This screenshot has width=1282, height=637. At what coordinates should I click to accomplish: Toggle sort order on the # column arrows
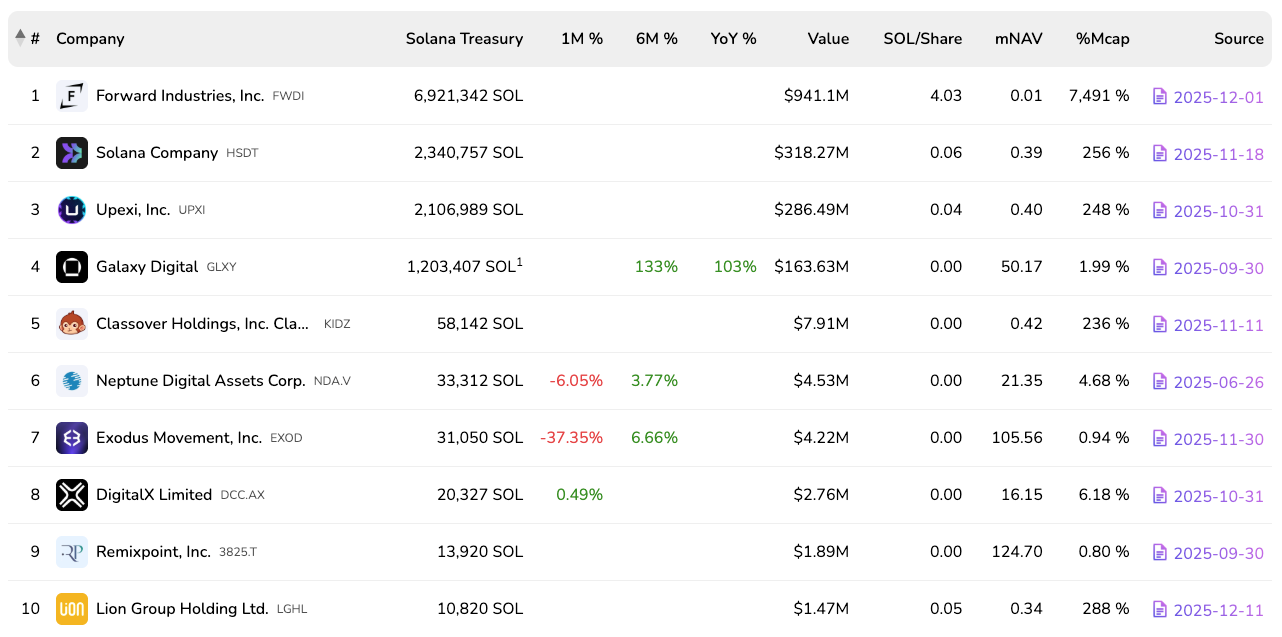(x=20, y=38)
